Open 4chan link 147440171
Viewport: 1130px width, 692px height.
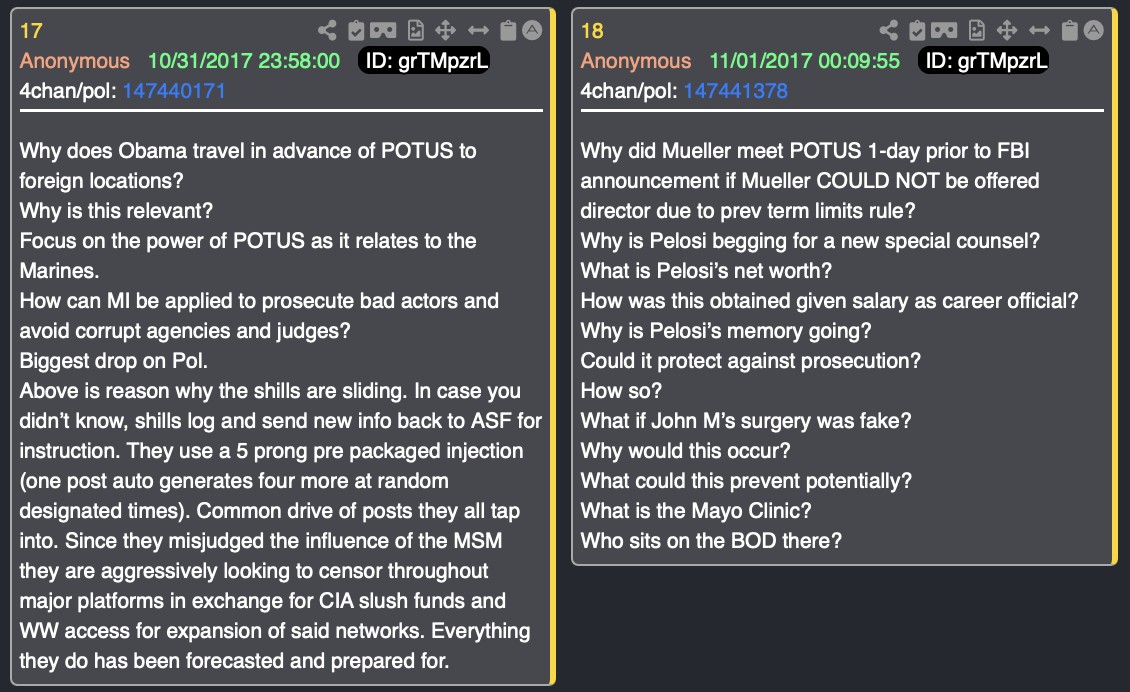[174, 91]
